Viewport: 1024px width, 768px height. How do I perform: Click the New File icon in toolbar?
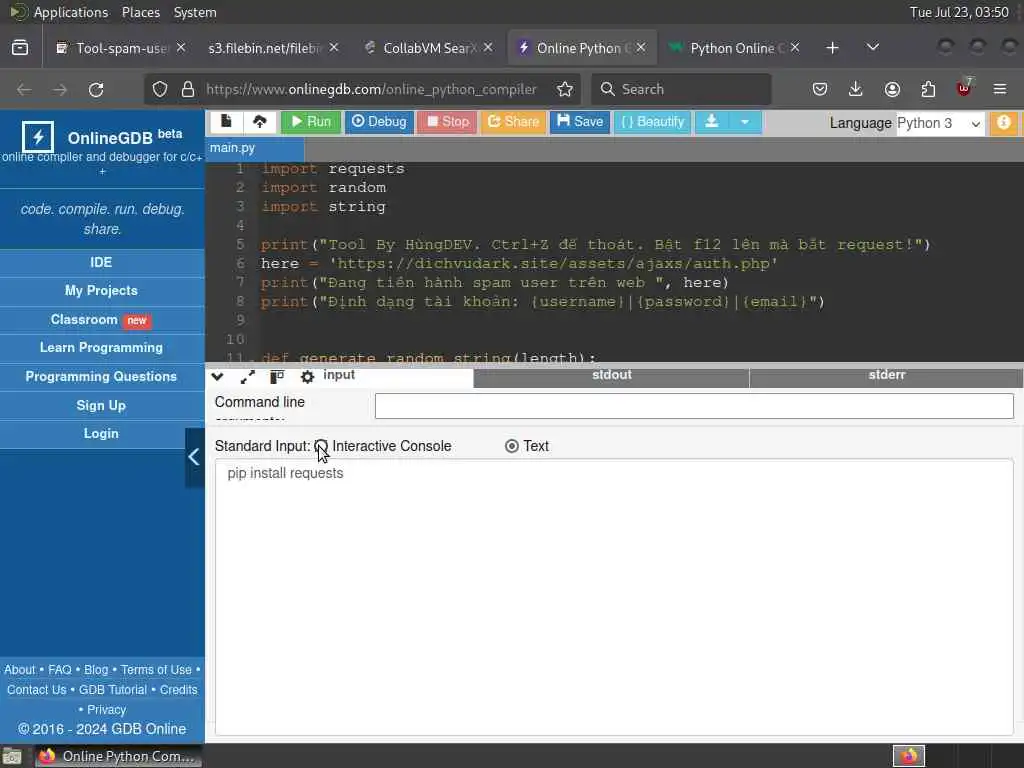[x=226, y=121]
